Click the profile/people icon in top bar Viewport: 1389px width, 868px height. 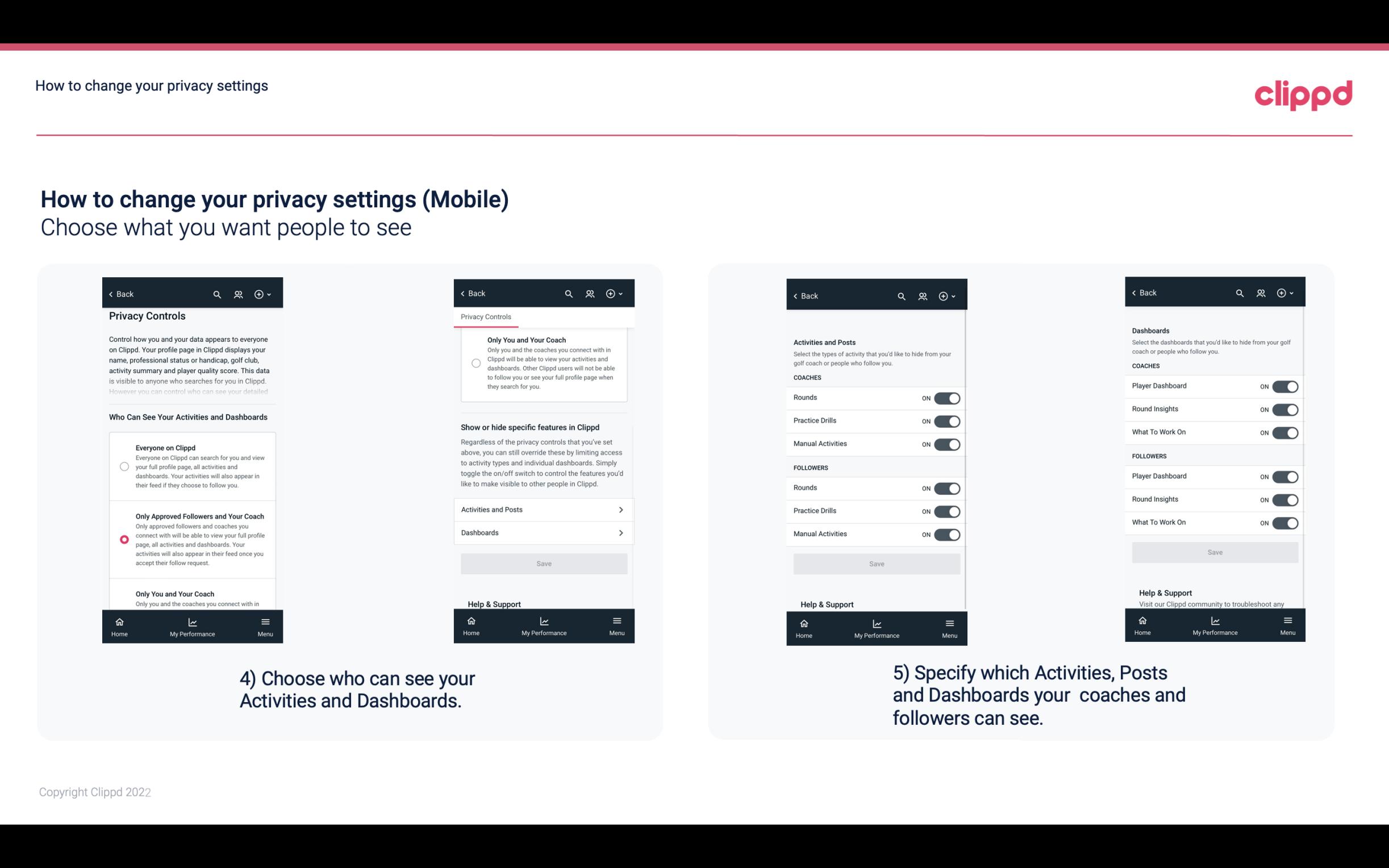(239, 294)
